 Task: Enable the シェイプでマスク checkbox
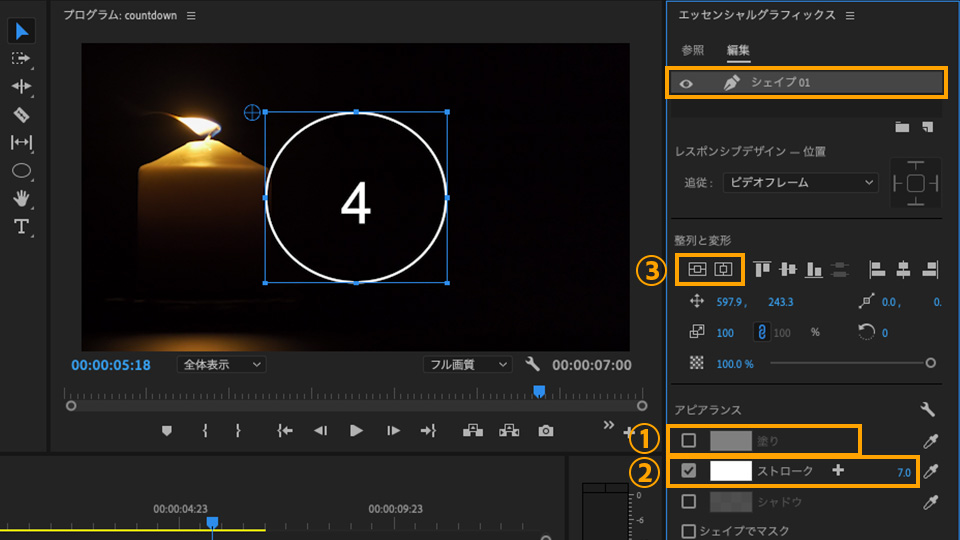click(688, 531)
